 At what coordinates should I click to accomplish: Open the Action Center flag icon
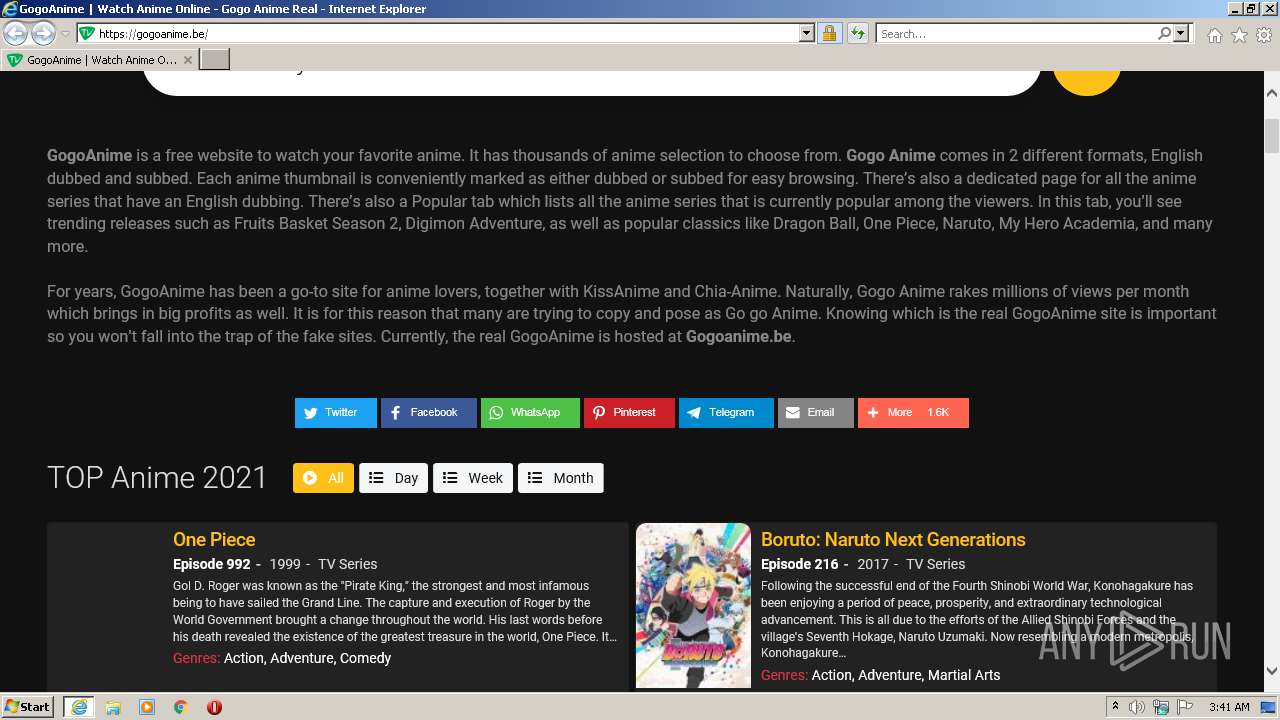[1184, 707]
